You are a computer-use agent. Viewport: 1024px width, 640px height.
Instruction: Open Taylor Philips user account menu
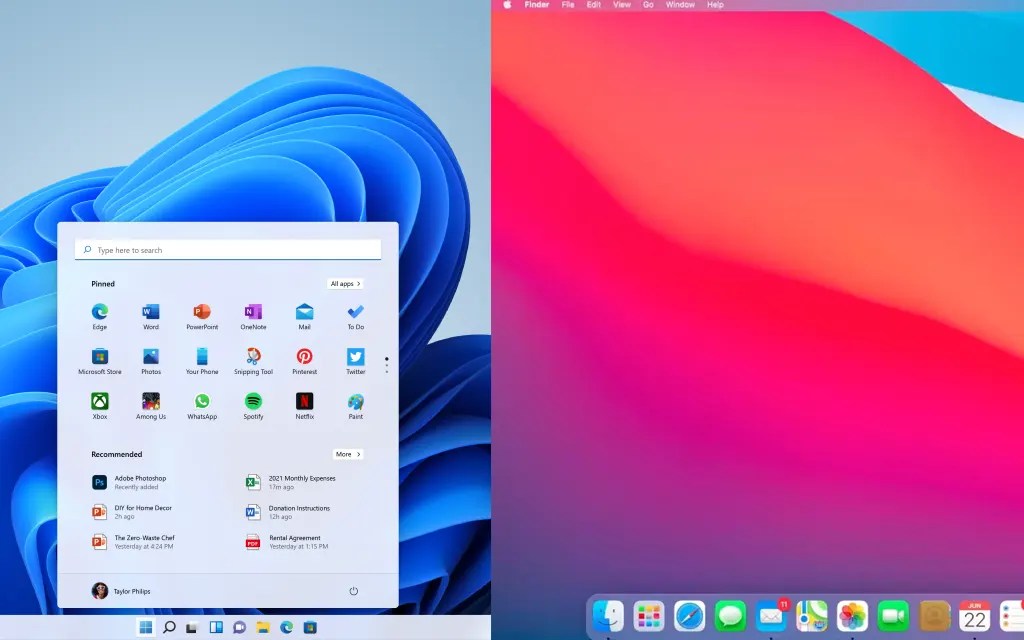click(121, 591)
